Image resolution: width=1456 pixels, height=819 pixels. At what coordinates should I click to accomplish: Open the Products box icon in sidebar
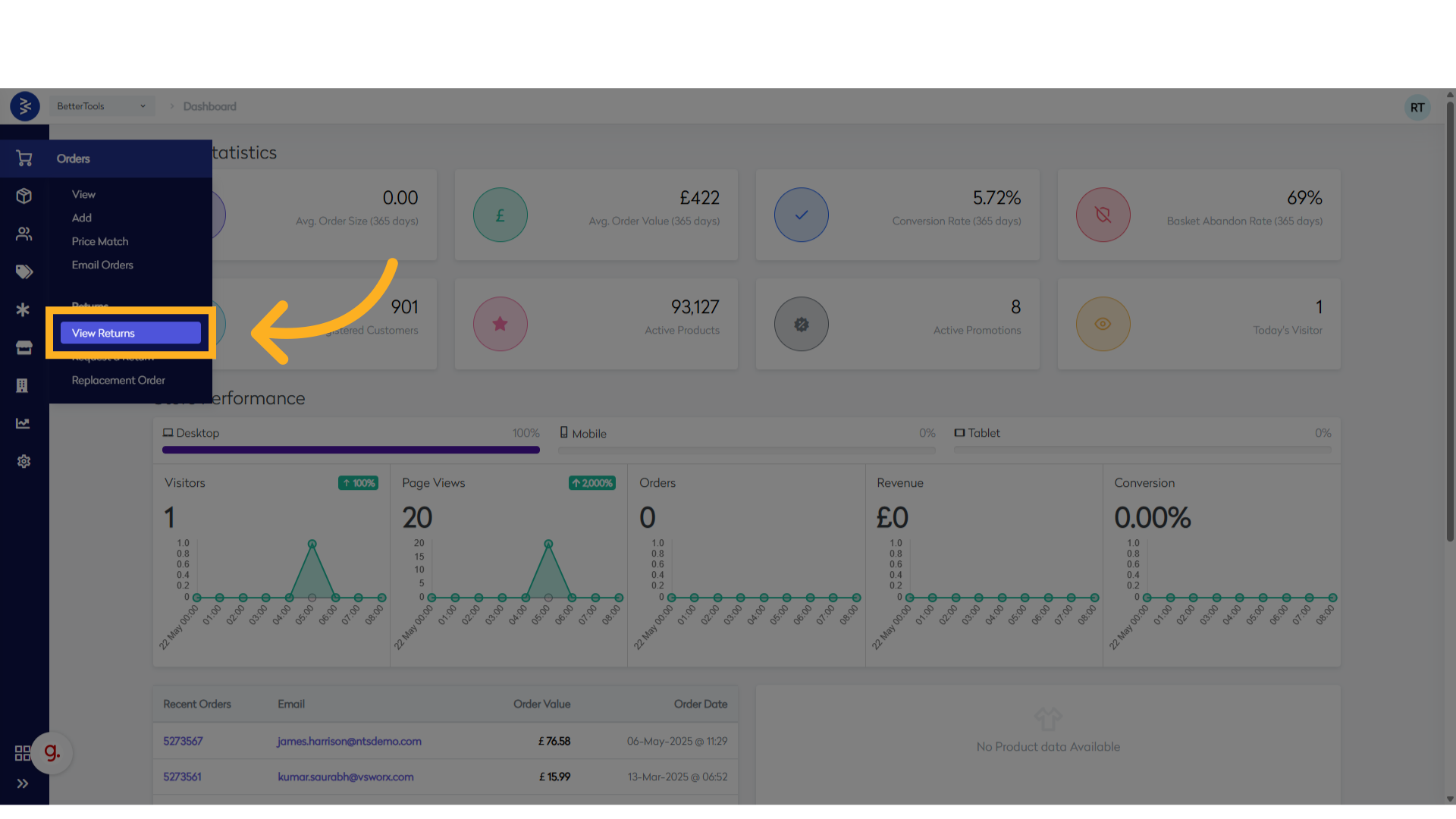(x=24, y=196)
